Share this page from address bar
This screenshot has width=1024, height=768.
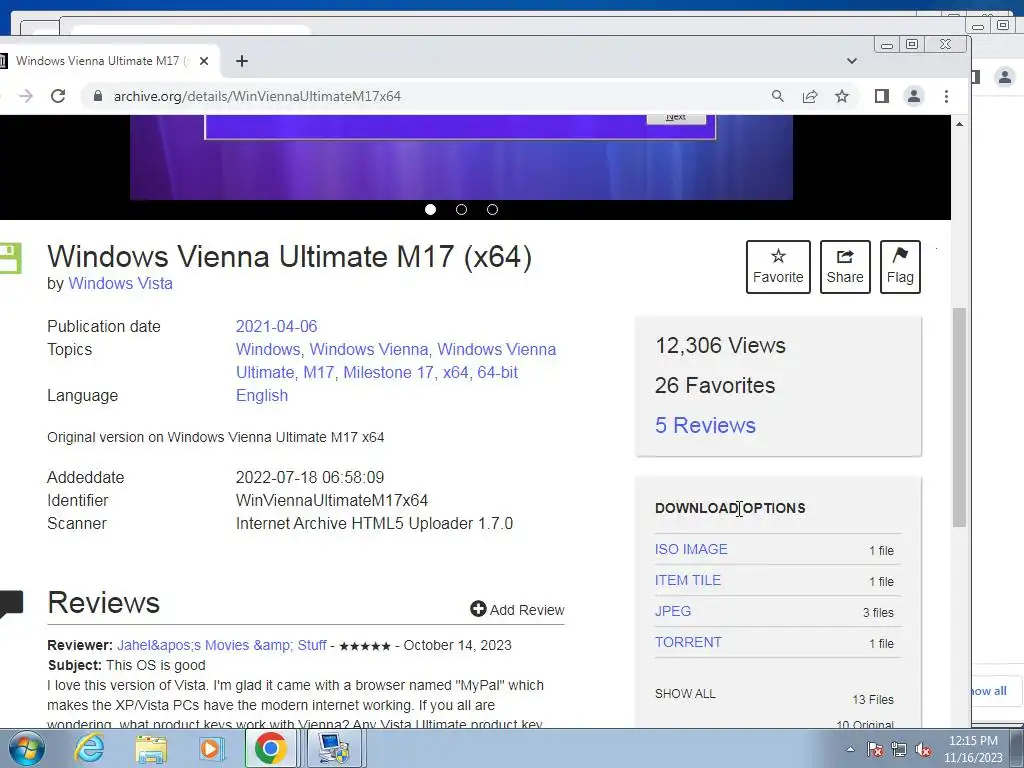point(810,96)
